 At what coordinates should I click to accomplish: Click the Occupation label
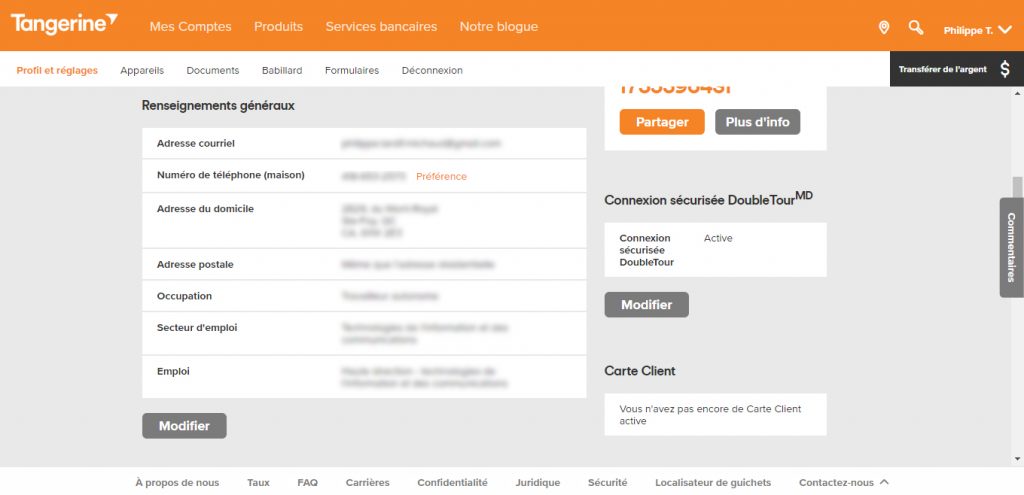184,296
